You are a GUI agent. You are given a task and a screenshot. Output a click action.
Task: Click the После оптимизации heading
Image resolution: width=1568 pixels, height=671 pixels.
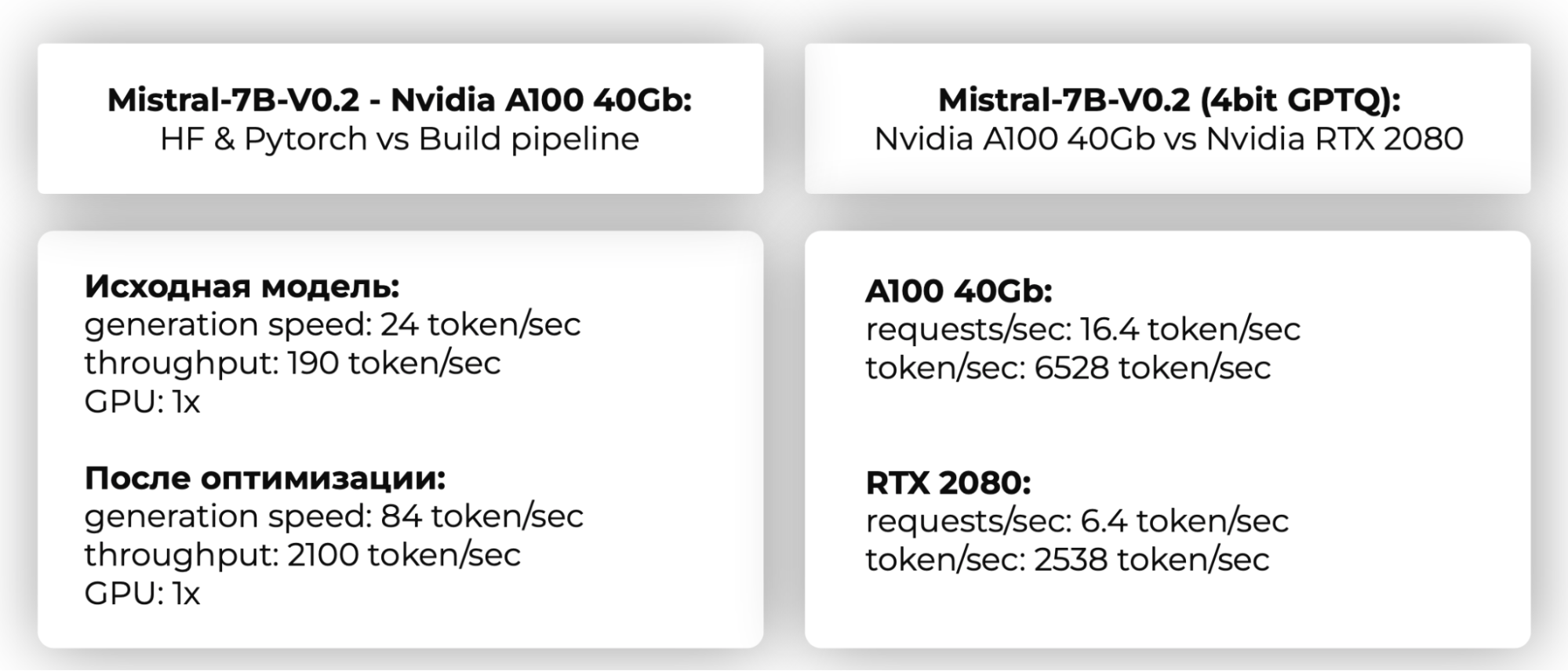264,478
